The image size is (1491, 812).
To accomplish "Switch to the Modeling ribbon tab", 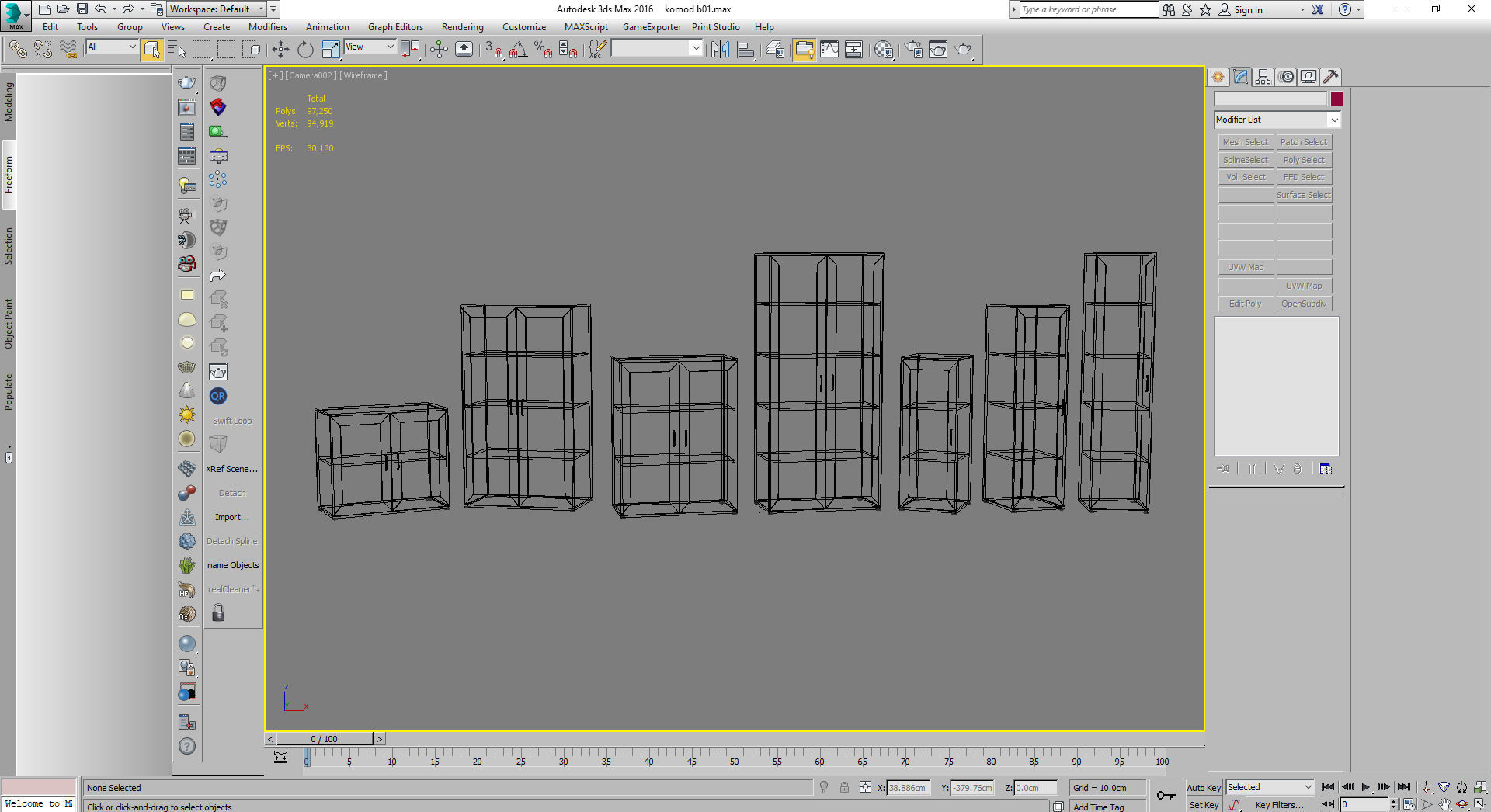I will [9, 102].
